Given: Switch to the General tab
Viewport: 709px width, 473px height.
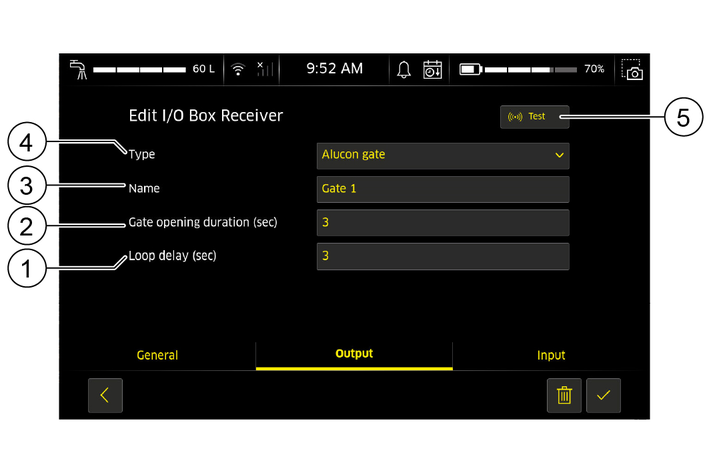Looking at the screenshot, I should 157,355.
